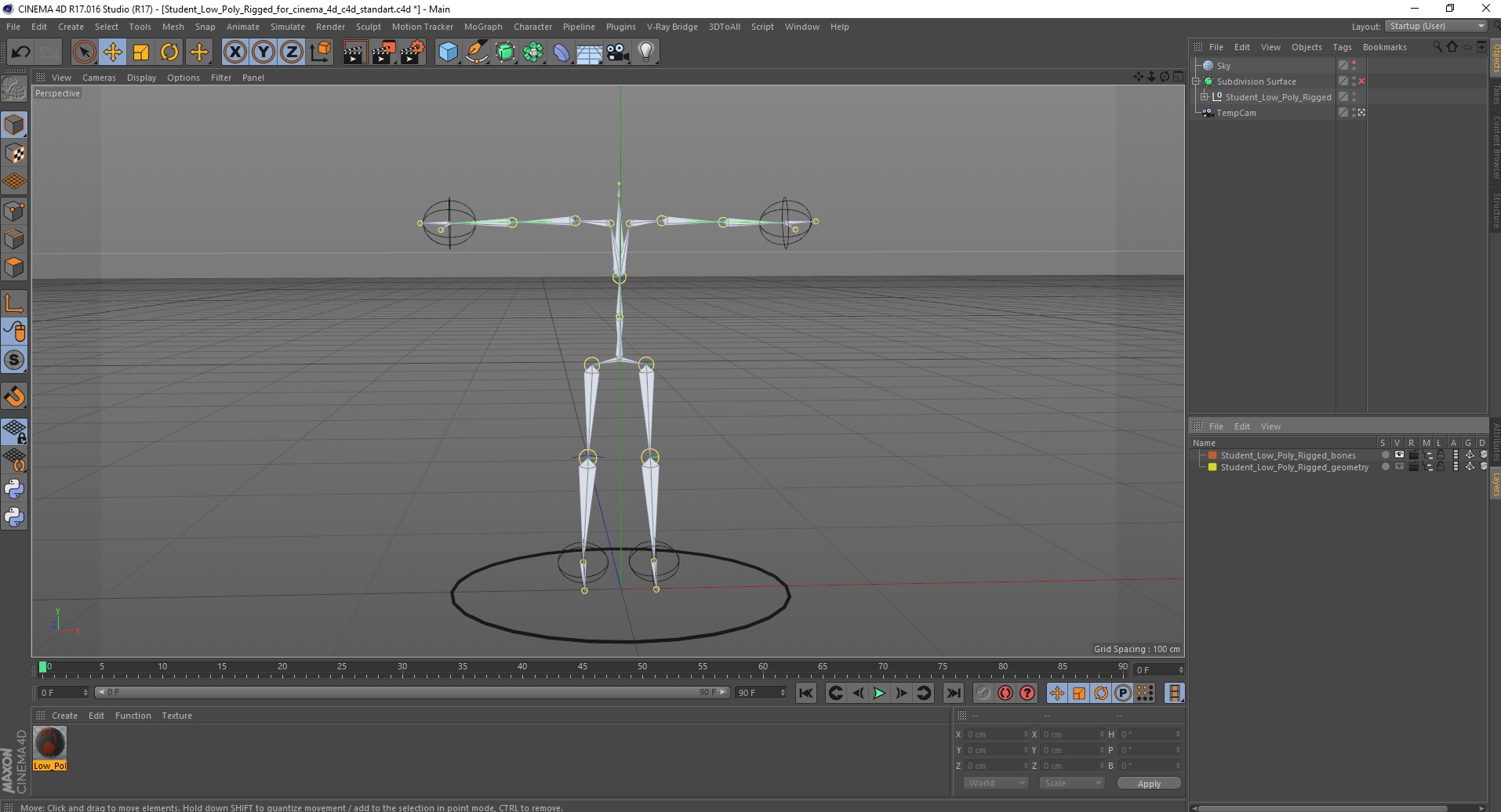Screen dimensions: 1501x812
Task: Open the vertical Layers tab on the right edge
Action: 1495,484
